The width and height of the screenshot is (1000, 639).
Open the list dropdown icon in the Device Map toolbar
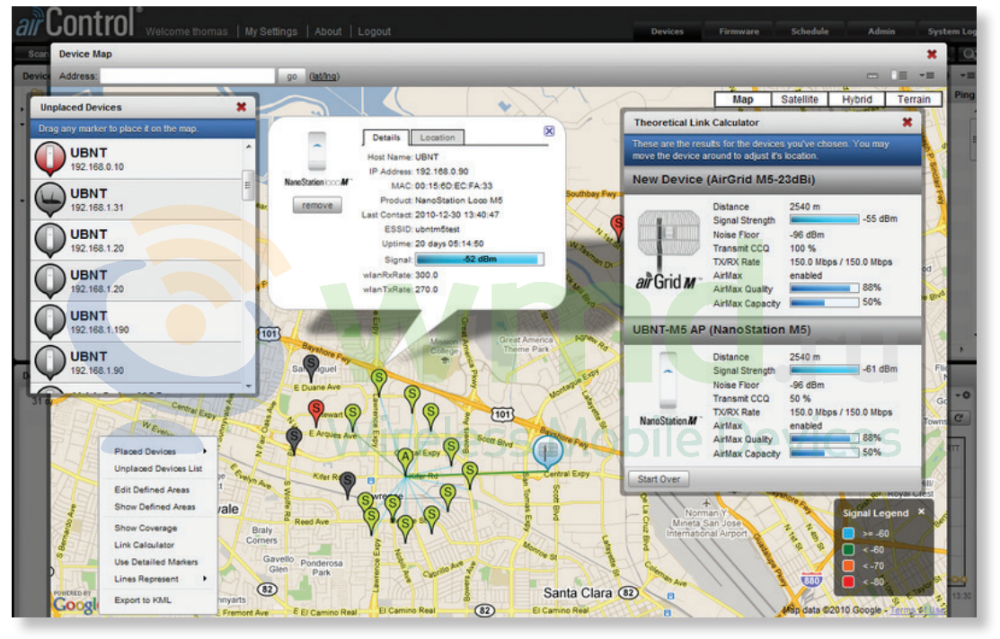point(927,75)
